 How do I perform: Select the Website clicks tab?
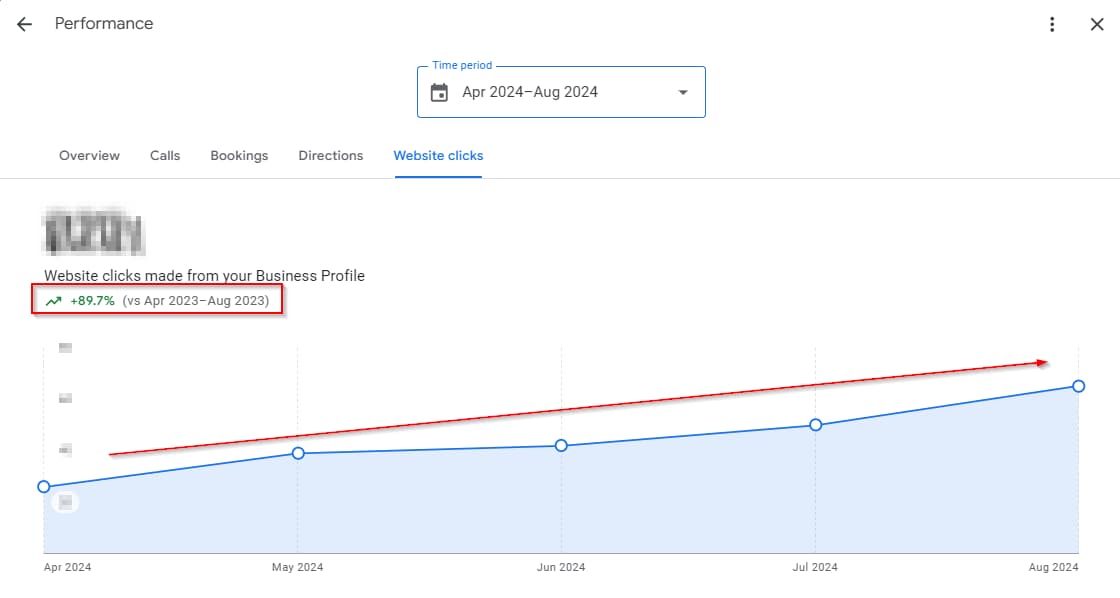438,156
